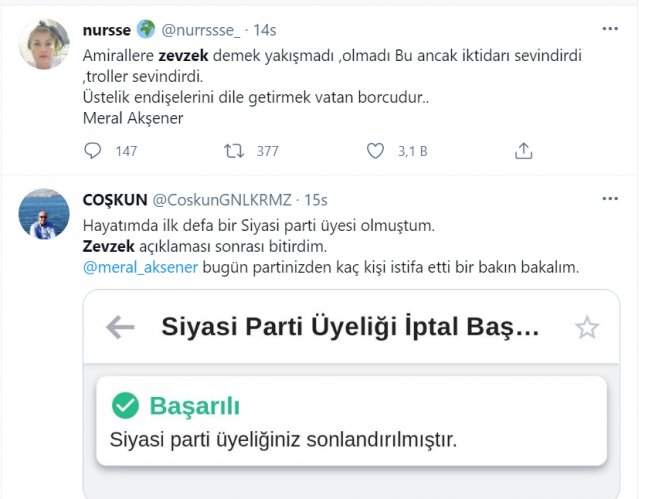The height and width of the screenshot is (499, 652).
Task: Click the @CoskunGNLKRMZ handle
Action: click(222, 200)
